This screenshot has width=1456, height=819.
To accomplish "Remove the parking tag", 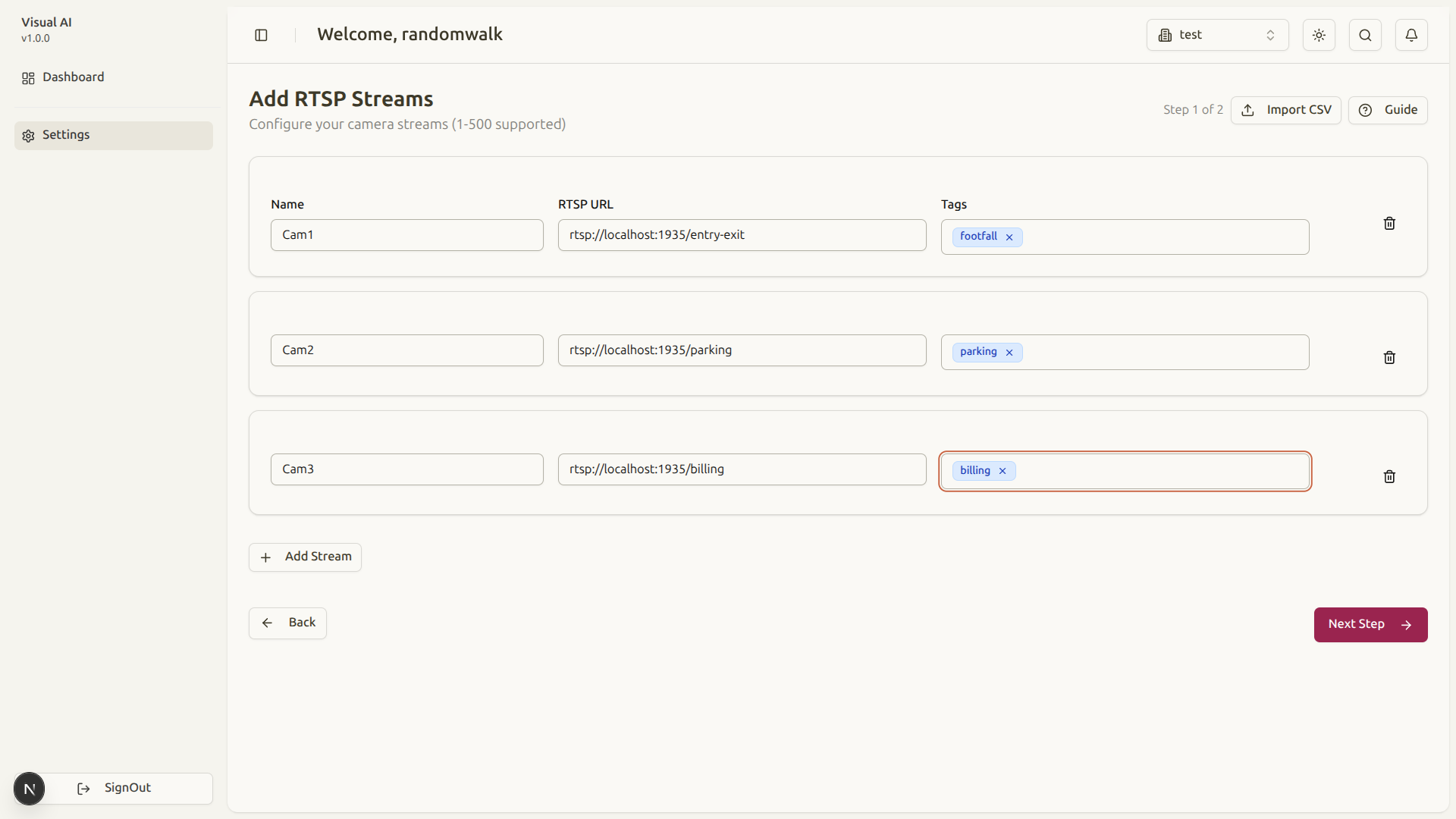I will [1009, 353].
